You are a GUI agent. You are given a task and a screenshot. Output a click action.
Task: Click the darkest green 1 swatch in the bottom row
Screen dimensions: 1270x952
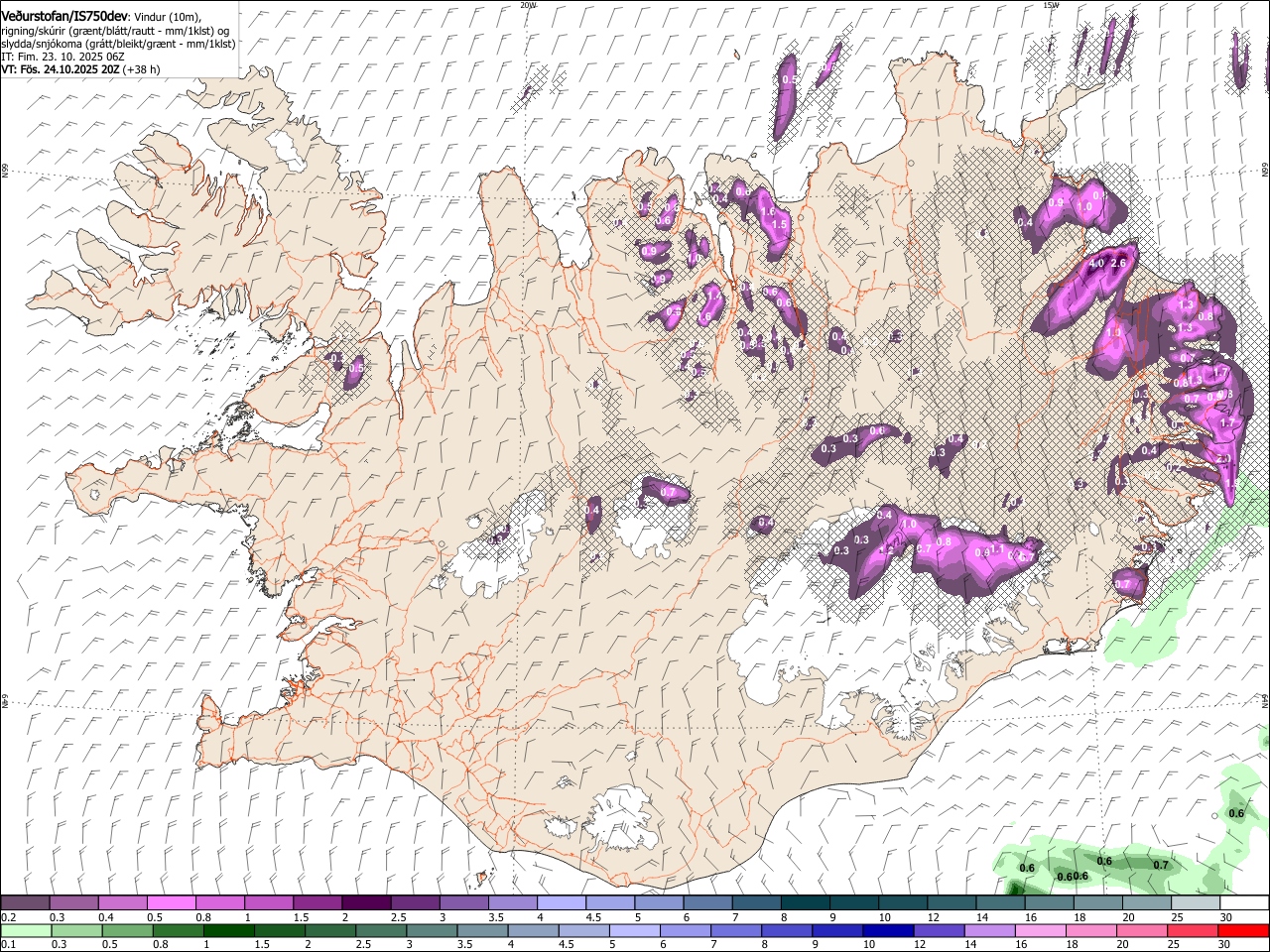pyautogui.click(x=228, y=931)
